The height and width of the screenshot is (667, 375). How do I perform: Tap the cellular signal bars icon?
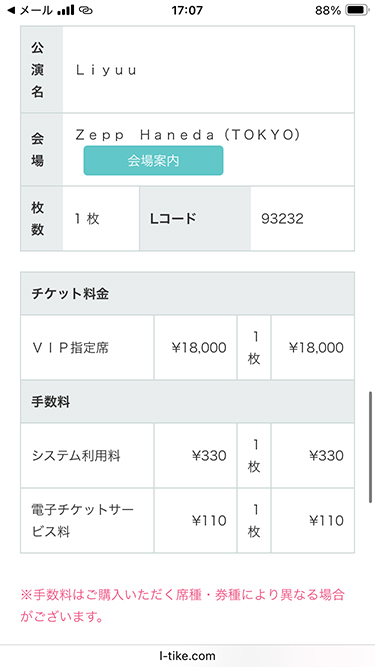click(x=65, y=10)
